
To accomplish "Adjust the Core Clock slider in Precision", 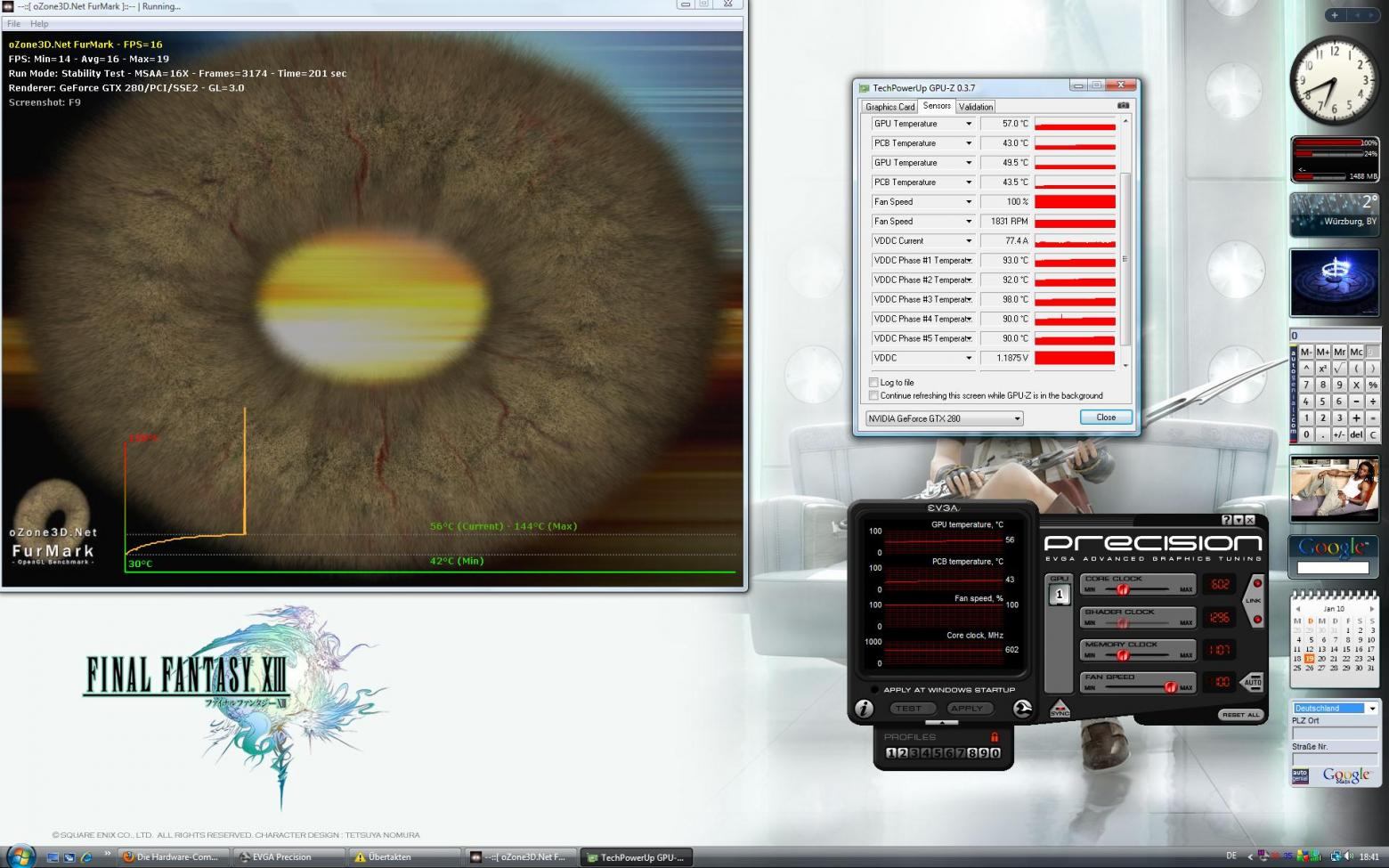I will [1122, 589].
